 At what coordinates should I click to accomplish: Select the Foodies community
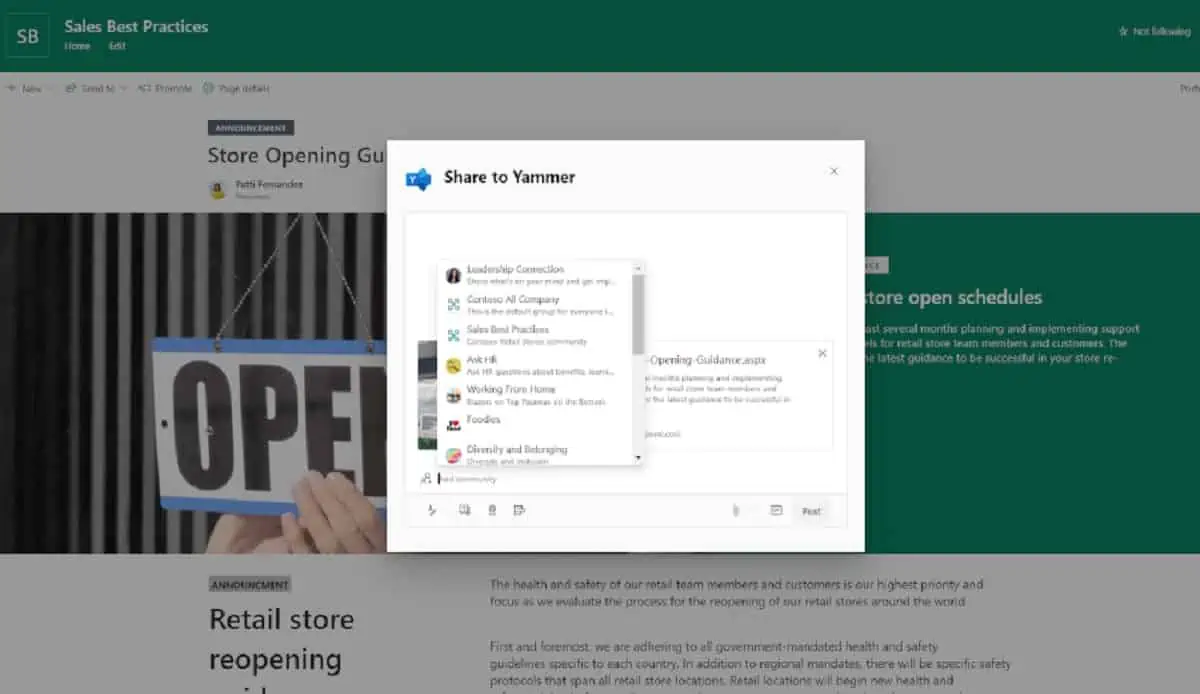[x=537, y=424]
